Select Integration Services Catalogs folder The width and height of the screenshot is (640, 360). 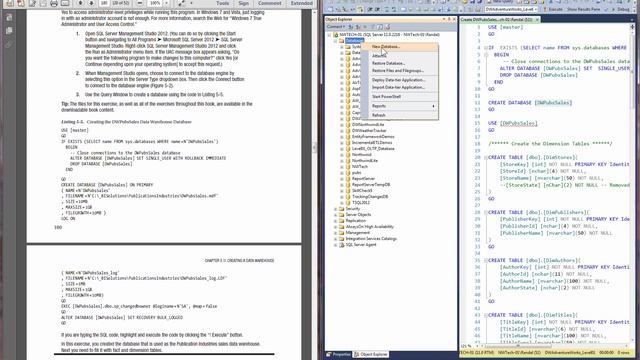(371, 239)
